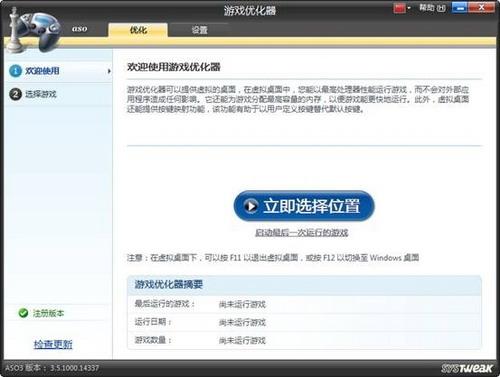
Task: Click the blue info icon beside 欢迎使用
Action: coord(15,71)
